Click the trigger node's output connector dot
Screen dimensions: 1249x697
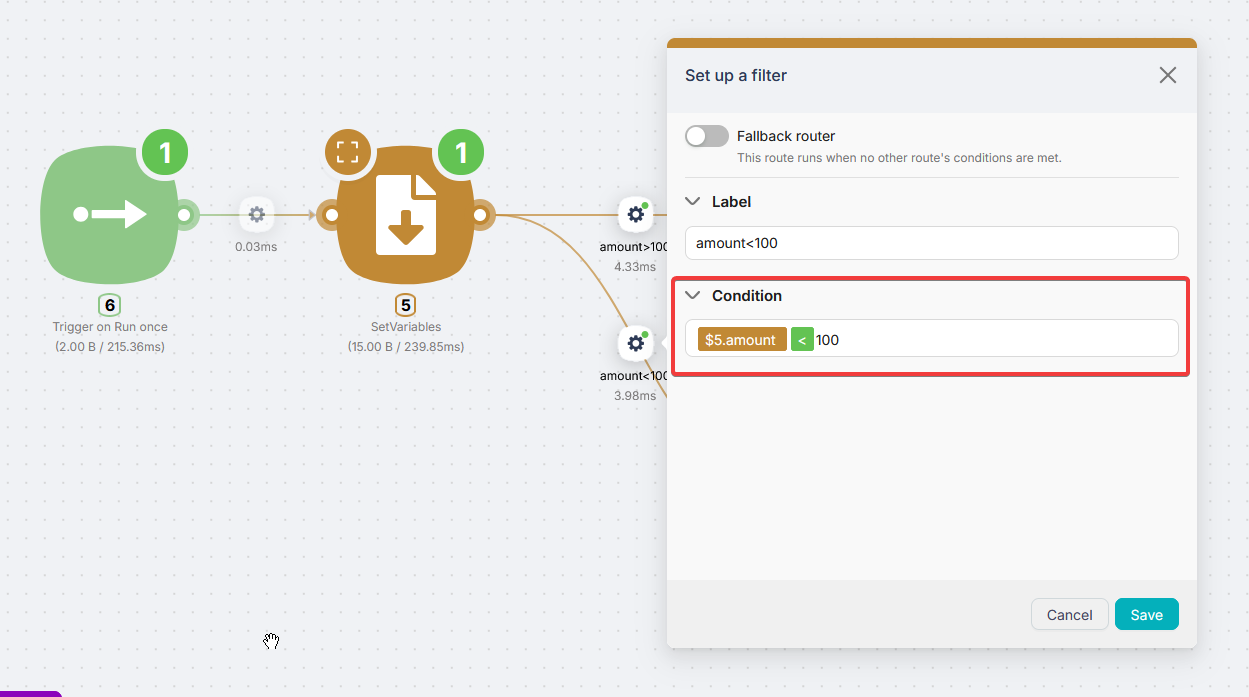pos(184,214)
